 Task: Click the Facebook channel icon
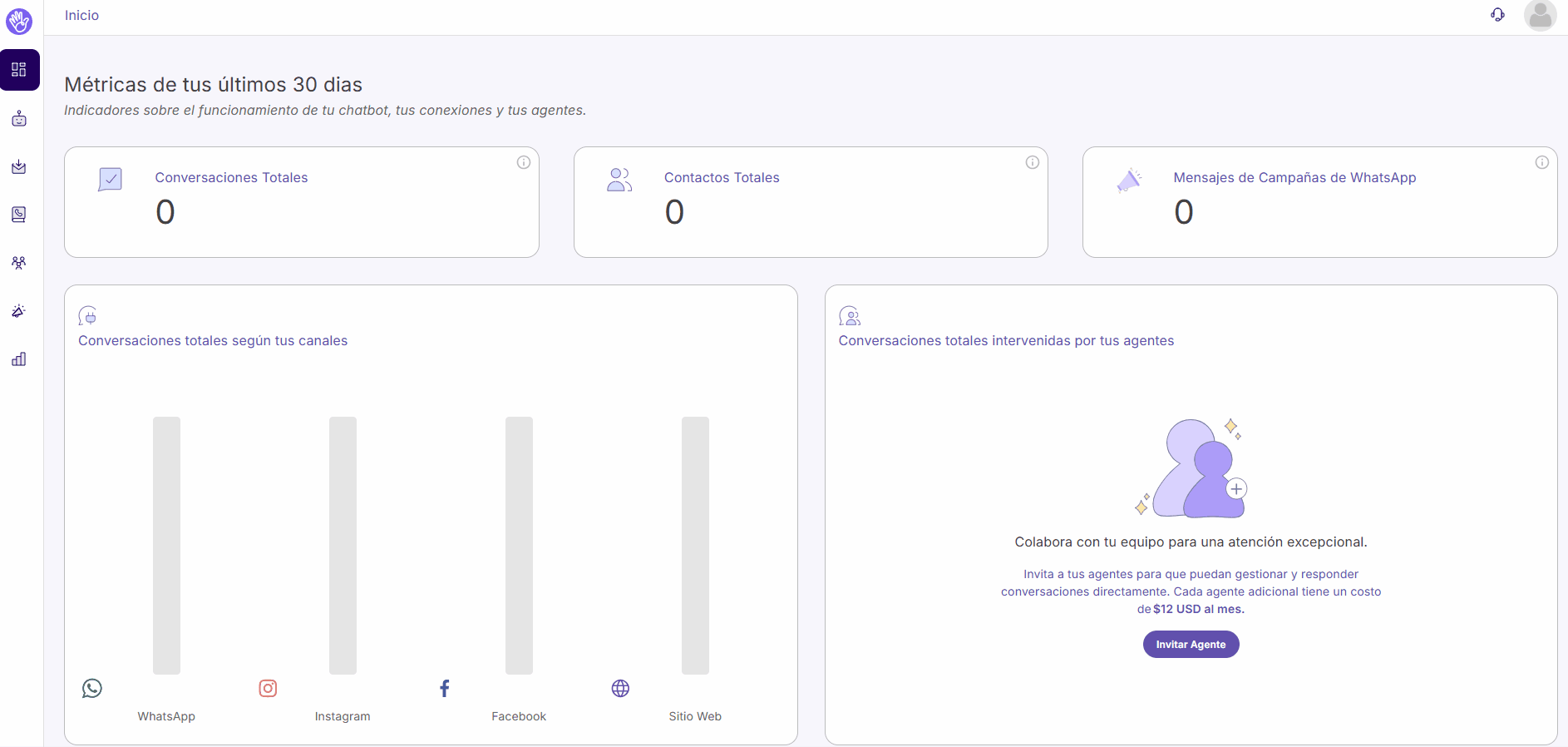coord(445,689)
